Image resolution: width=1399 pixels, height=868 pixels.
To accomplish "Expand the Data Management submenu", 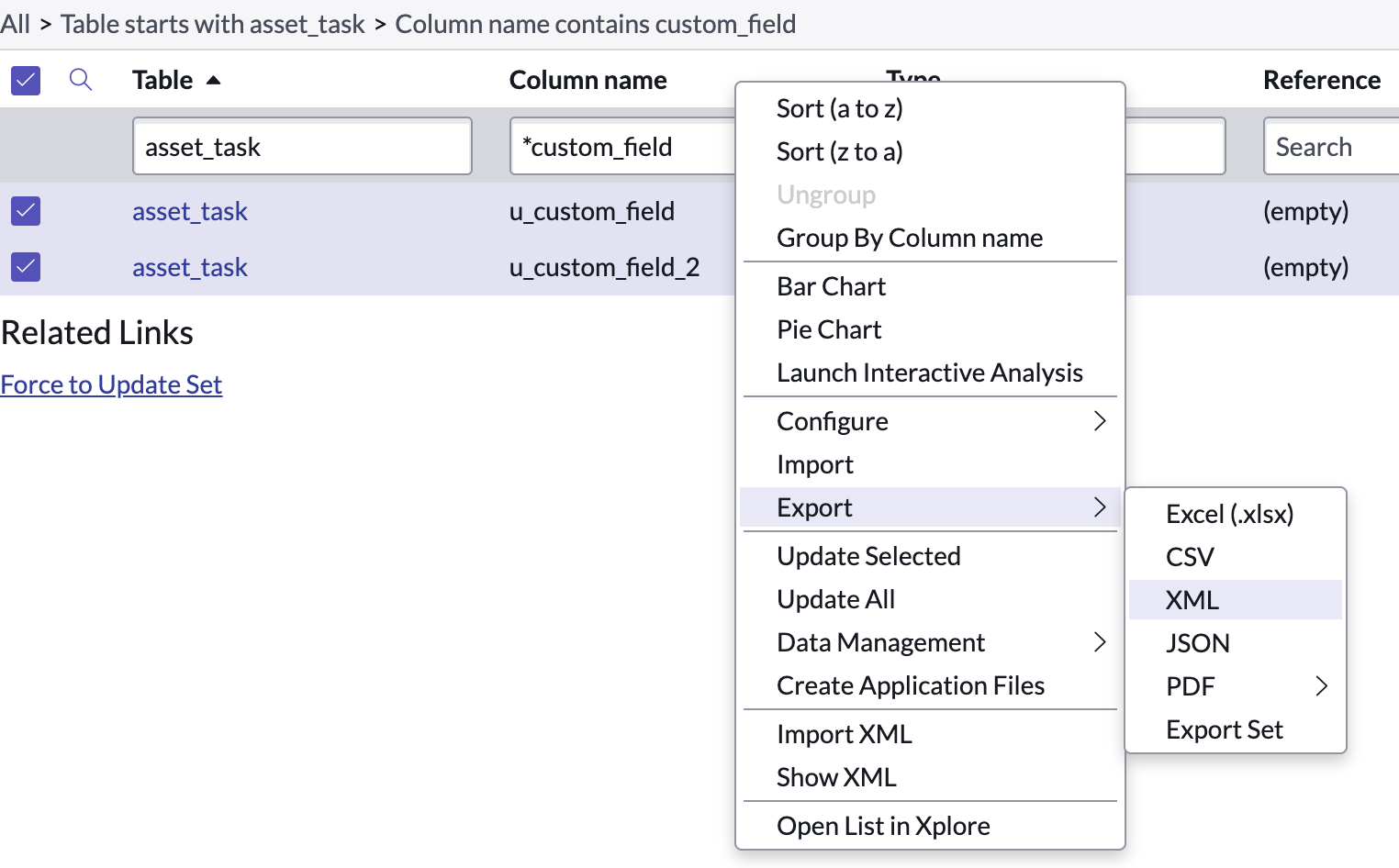I will [930, 642].
